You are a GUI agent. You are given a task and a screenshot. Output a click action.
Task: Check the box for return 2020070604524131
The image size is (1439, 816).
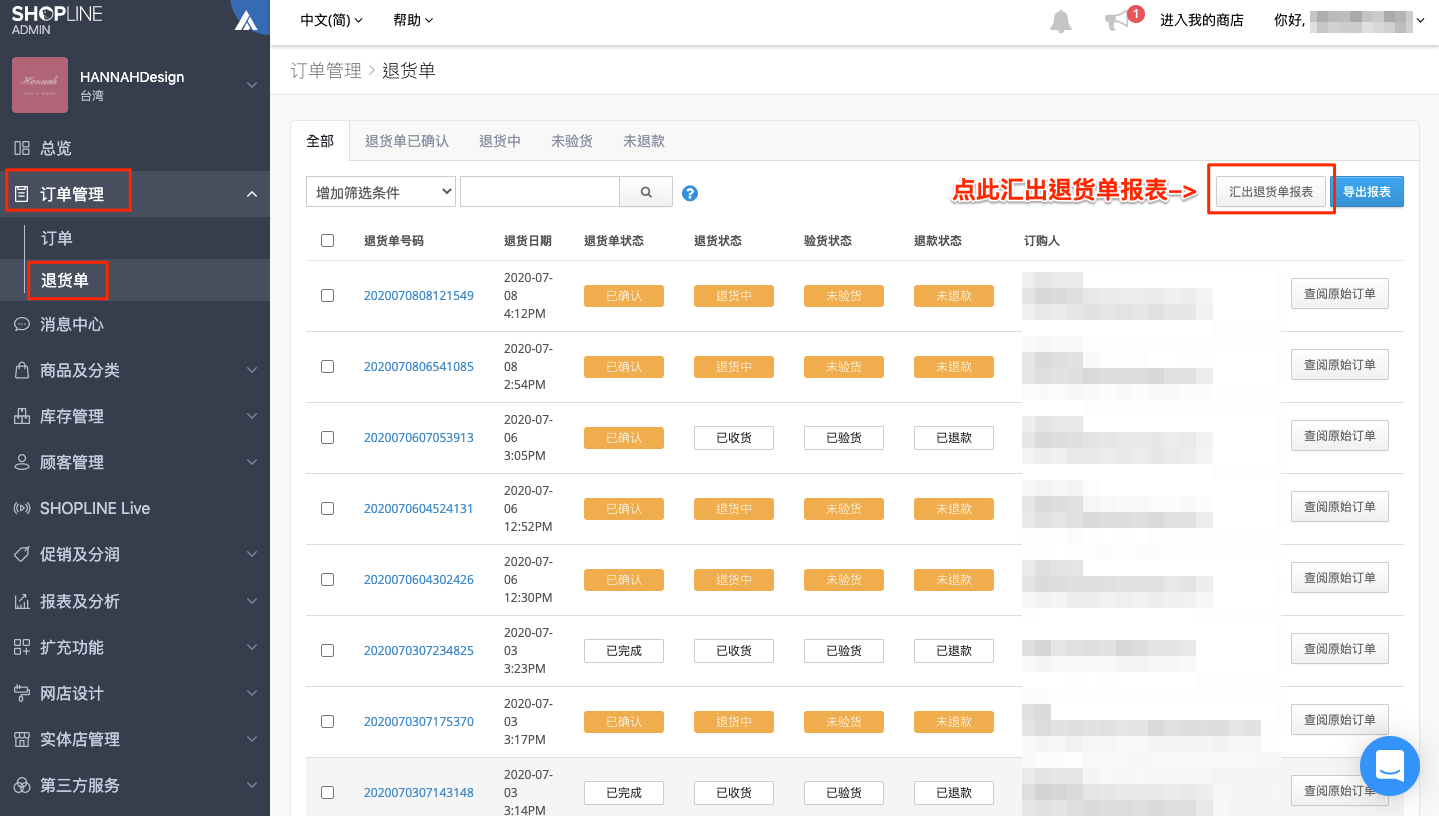click(327, 509)
